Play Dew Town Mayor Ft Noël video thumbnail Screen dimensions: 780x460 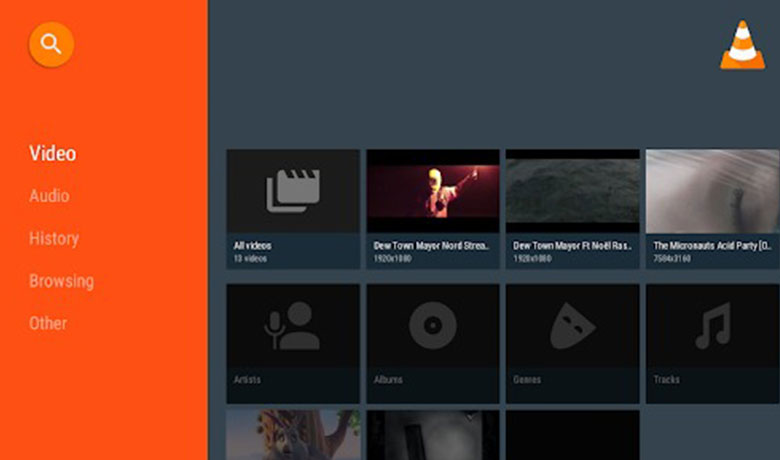click(572, 190)
